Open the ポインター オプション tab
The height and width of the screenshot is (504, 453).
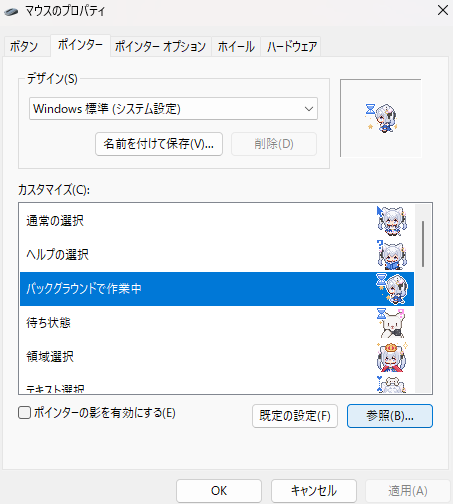(x=161, y=46)
